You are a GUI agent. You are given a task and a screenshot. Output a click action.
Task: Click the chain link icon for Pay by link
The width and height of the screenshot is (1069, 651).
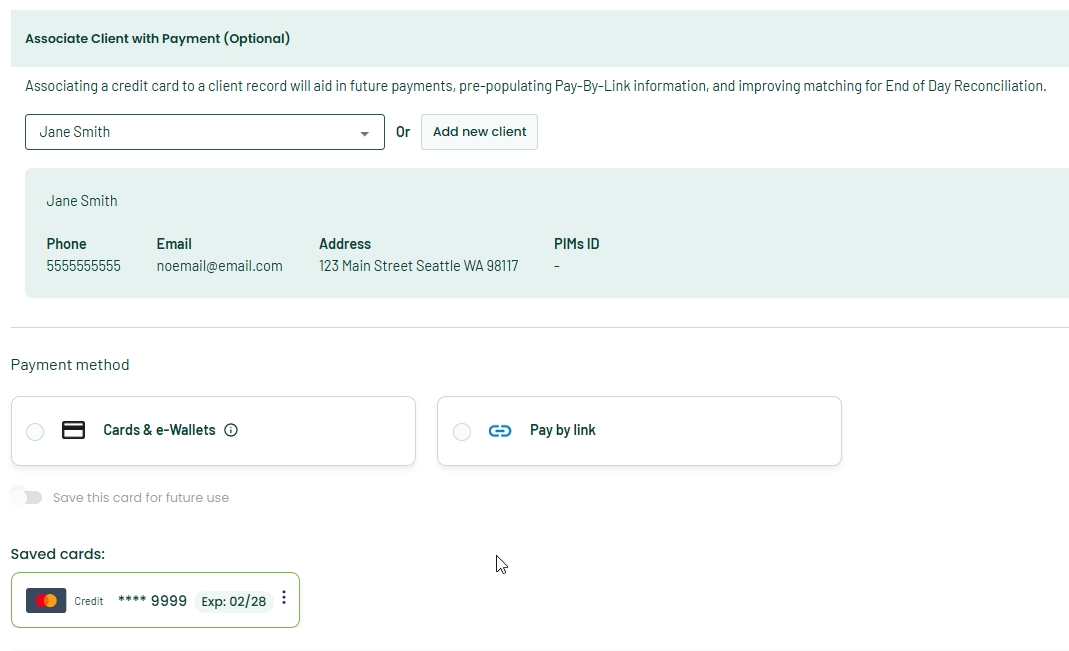tap(500, 431)
